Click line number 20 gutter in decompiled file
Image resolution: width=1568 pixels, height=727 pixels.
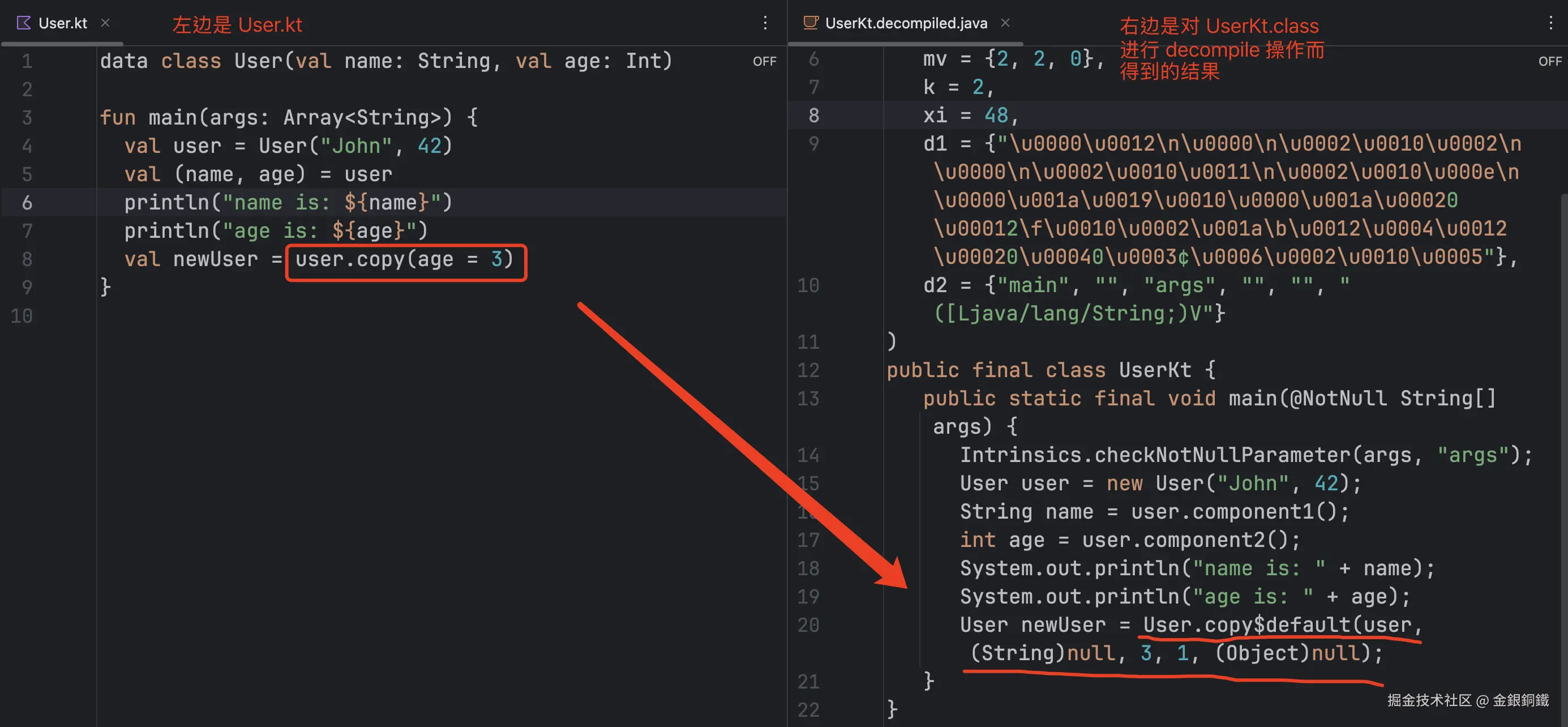tap(808, 625)
